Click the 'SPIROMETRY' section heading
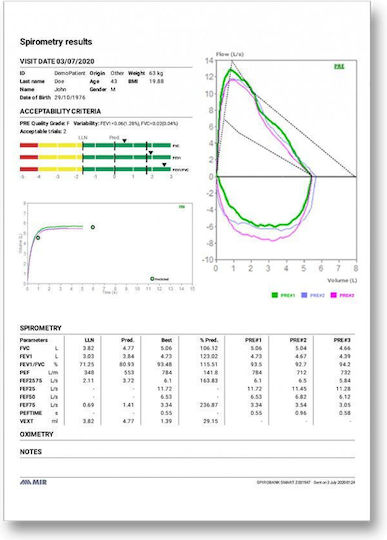 coord(40,328)
